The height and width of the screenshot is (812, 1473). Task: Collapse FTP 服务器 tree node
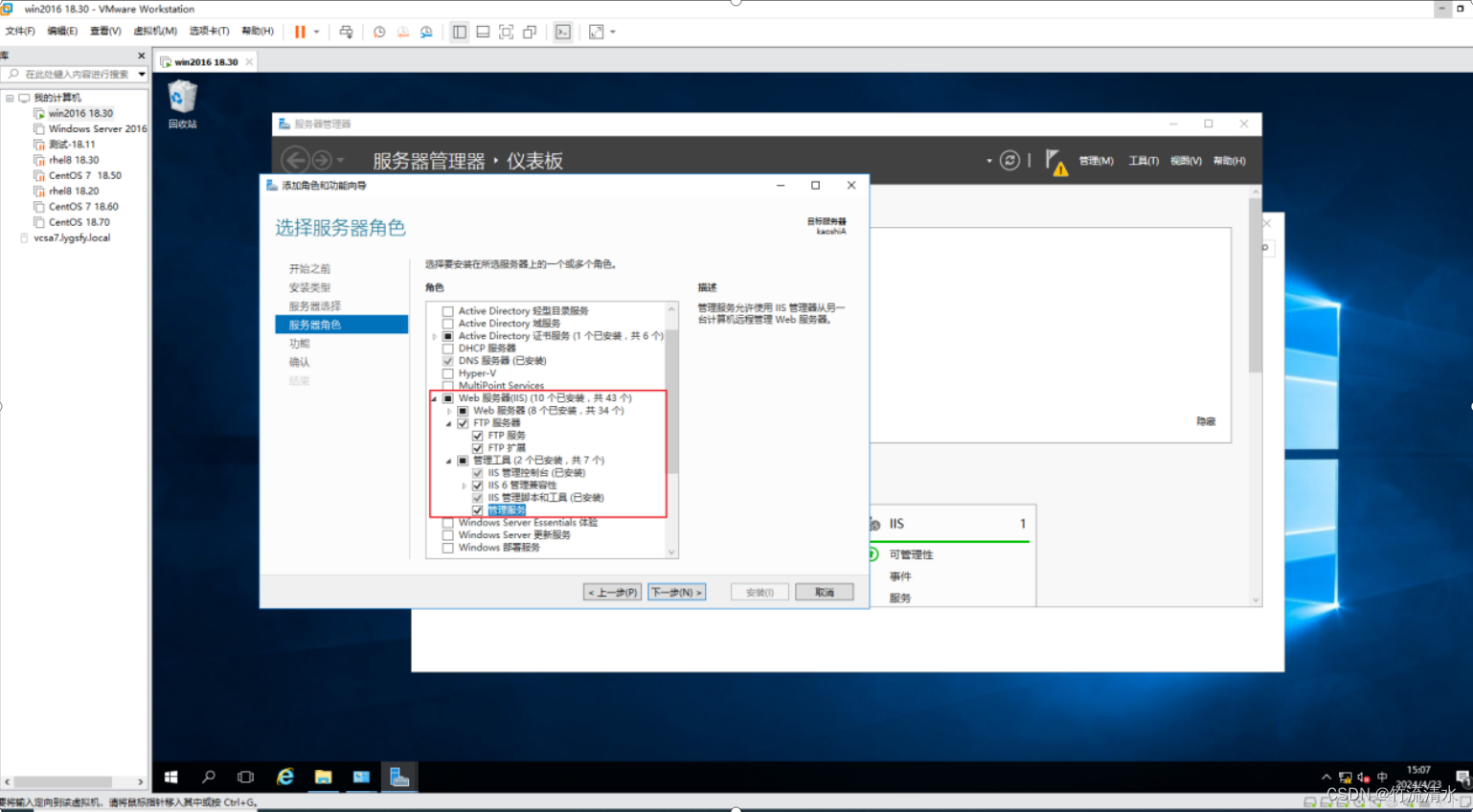(x=449, y=423)
